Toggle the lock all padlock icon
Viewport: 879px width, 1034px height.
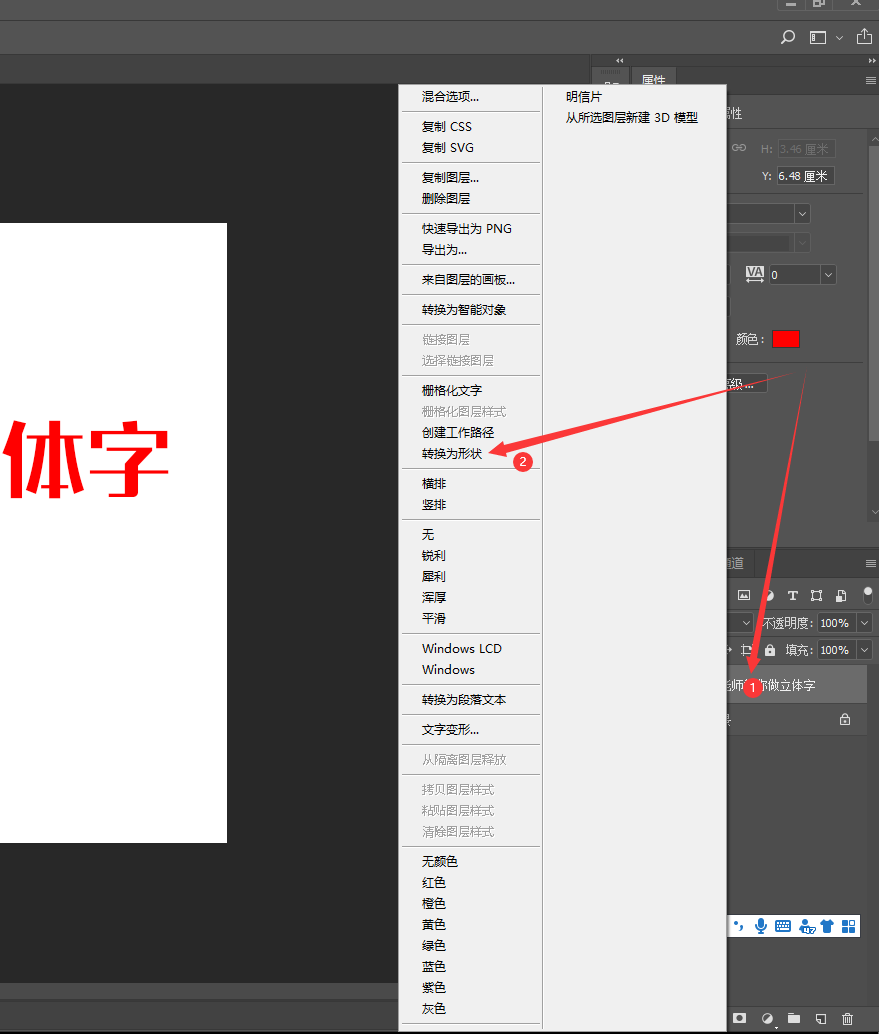[770, 650]
